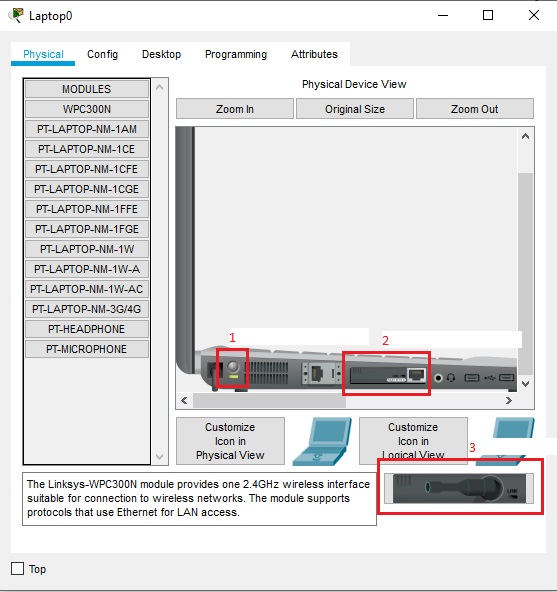Select the PT-HEADPHONE module

click(87, 329)
